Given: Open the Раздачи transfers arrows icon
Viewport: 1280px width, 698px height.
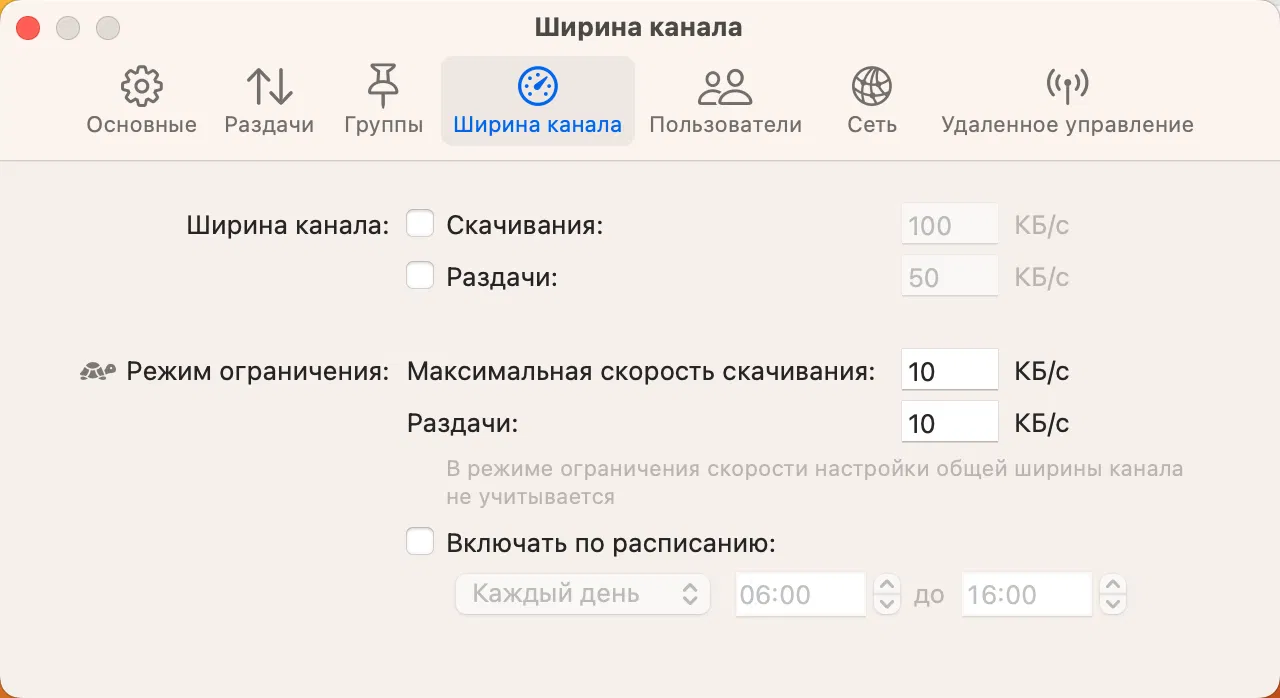Looking at the screenshot, I should [269, 87].
